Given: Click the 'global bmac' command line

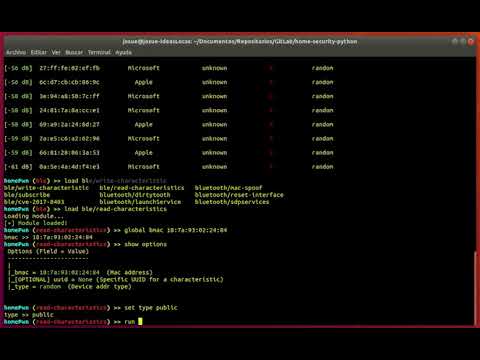Looking at the screenshot, I should point(116,230).
